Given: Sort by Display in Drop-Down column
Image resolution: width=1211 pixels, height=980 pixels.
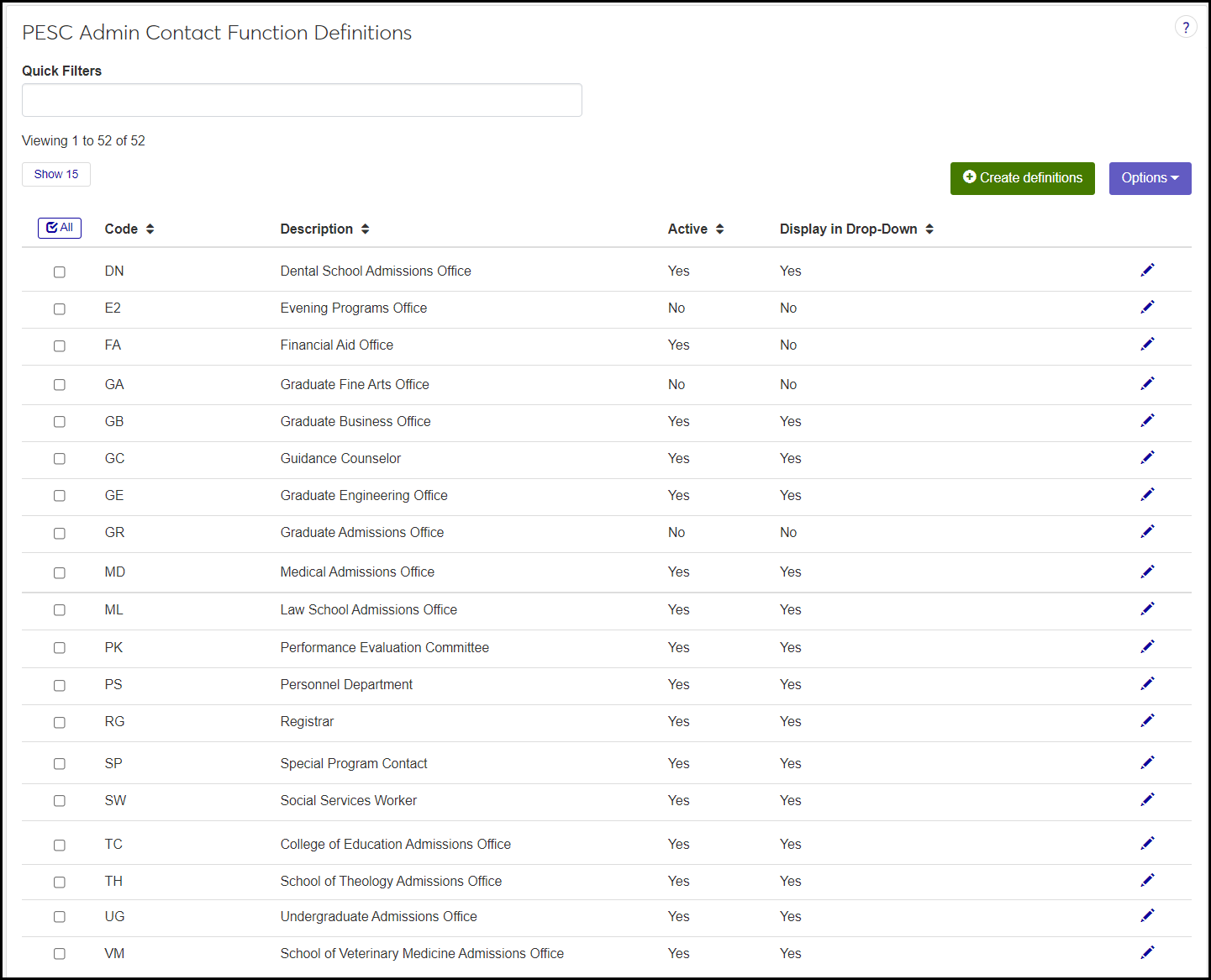Looking at the screenshot, I should [856, 229].
